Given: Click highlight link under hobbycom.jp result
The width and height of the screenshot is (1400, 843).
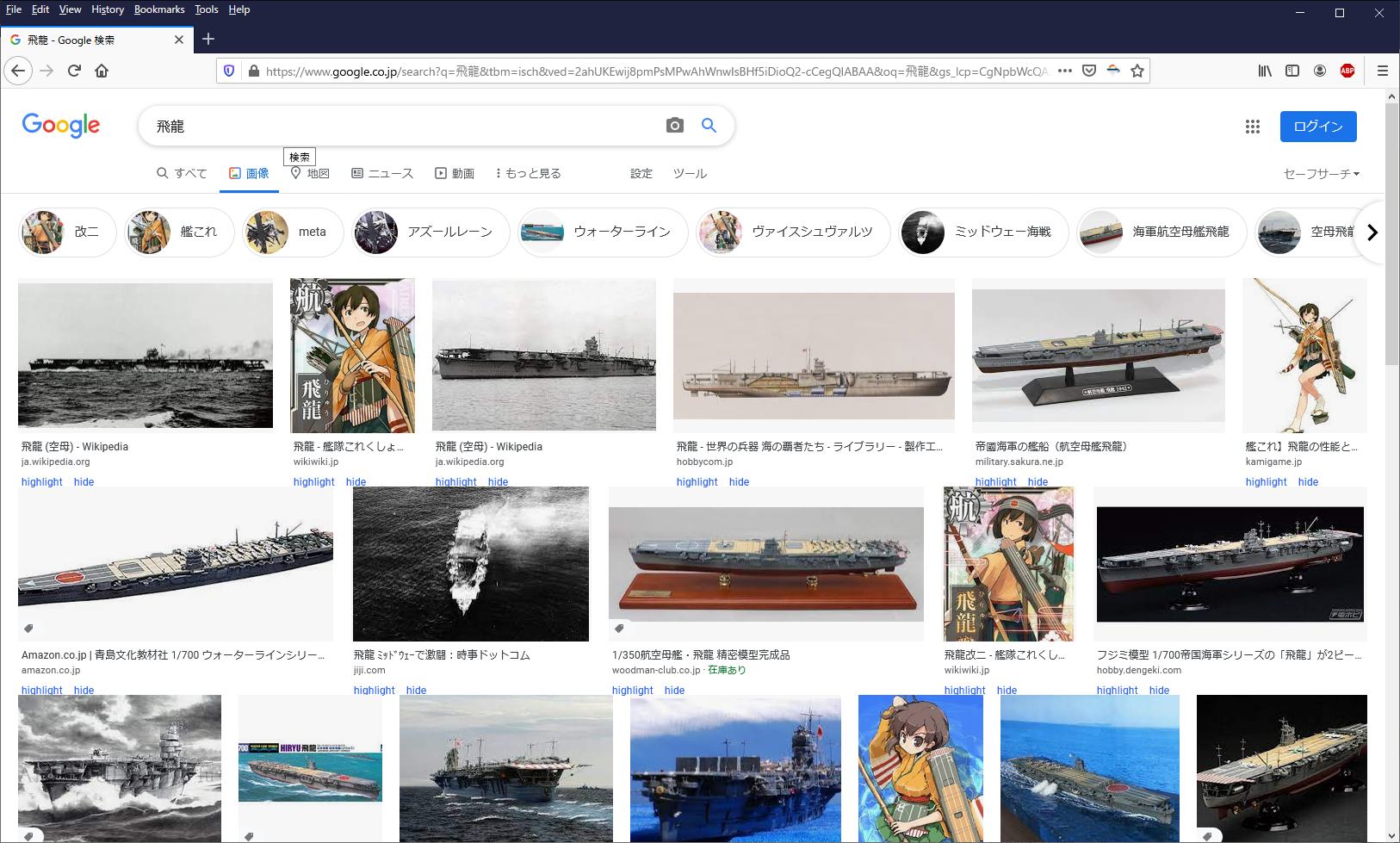Looking at the screenshot, I should click(x=697, y=482).
